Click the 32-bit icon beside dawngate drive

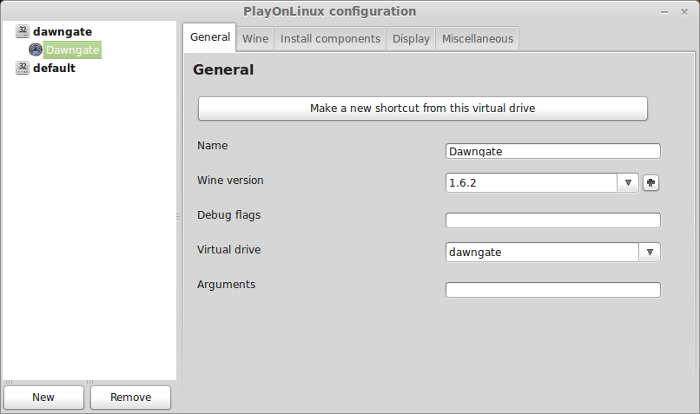click(x=22, y=31)
